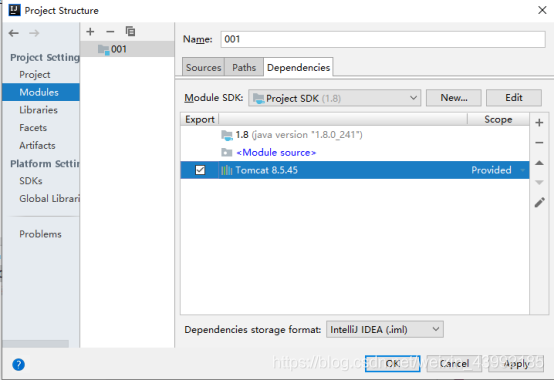Select the Dependencies tab
Viewport: 554px width, 381px height.
click(x=298, y=67)
